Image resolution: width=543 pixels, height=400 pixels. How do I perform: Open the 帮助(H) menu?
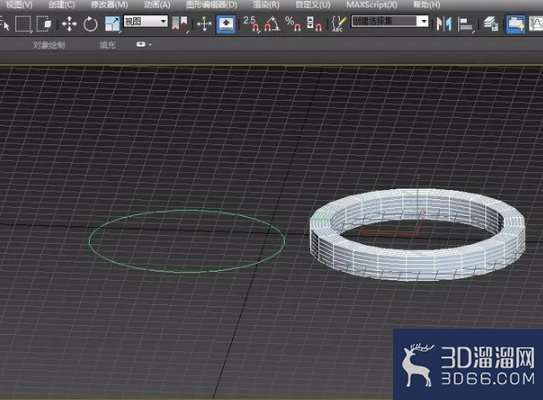point(427,5)
